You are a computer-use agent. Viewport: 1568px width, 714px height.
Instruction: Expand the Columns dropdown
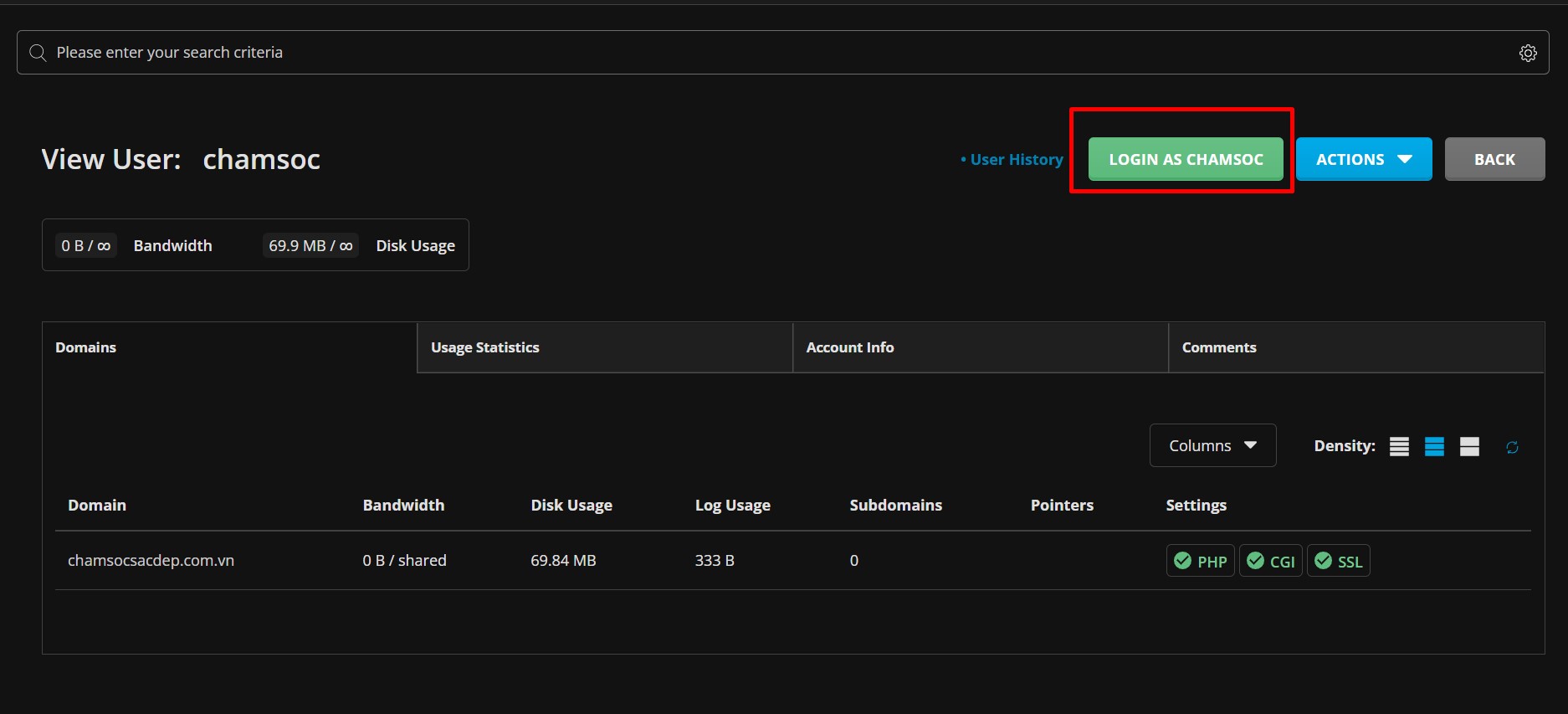click(1212, 445)
